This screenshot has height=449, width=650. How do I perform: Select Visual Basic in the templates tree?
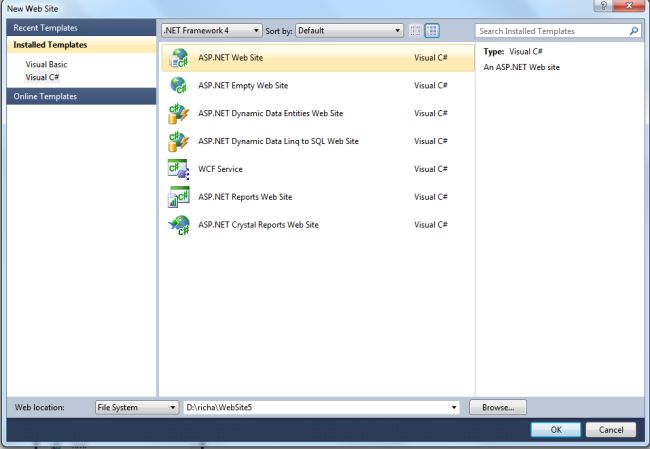pyautogui.click(x=46, y=64)
